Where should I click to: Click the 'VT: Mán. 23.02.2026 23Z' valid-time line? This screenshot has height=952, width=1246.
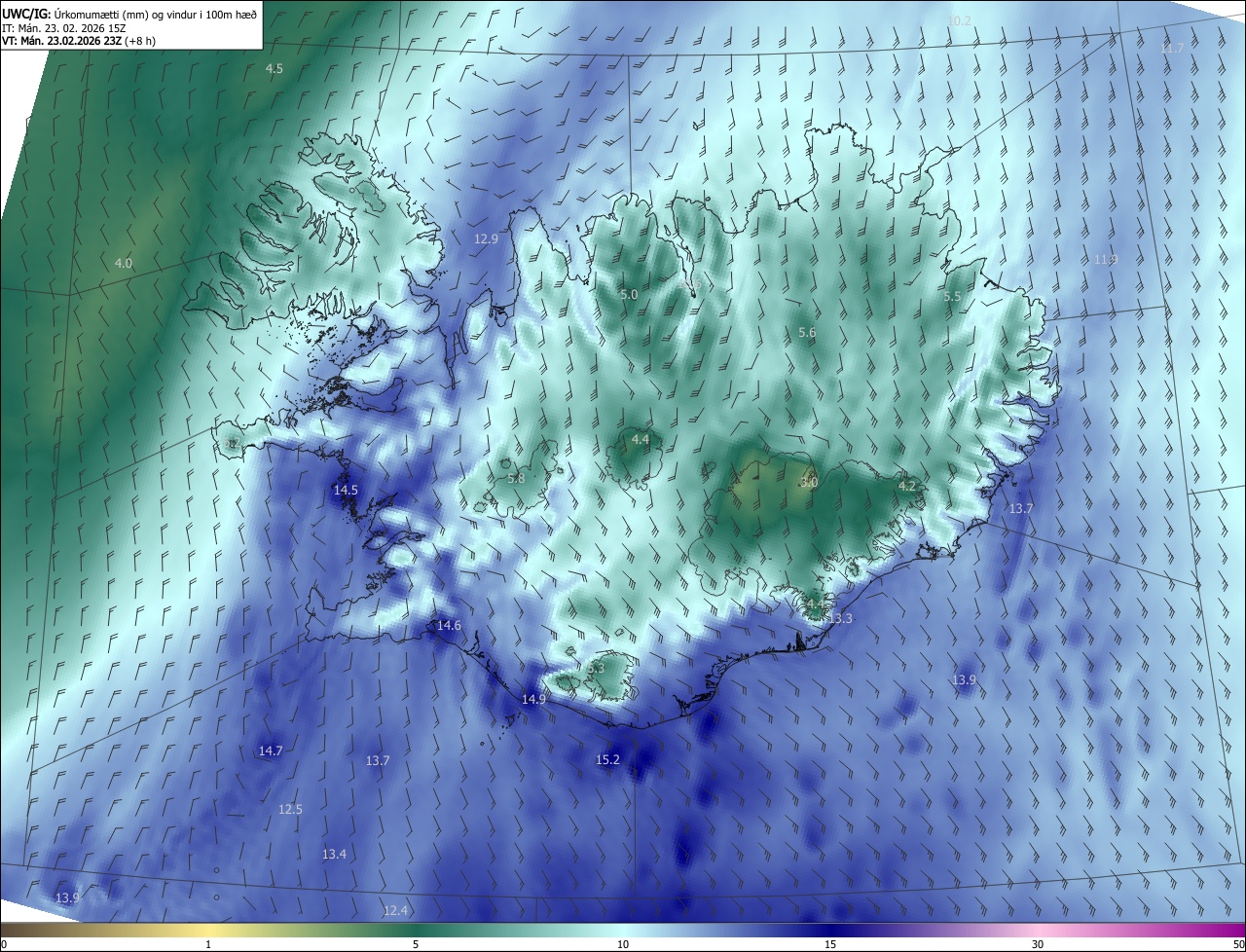click(x=78, y=41)
